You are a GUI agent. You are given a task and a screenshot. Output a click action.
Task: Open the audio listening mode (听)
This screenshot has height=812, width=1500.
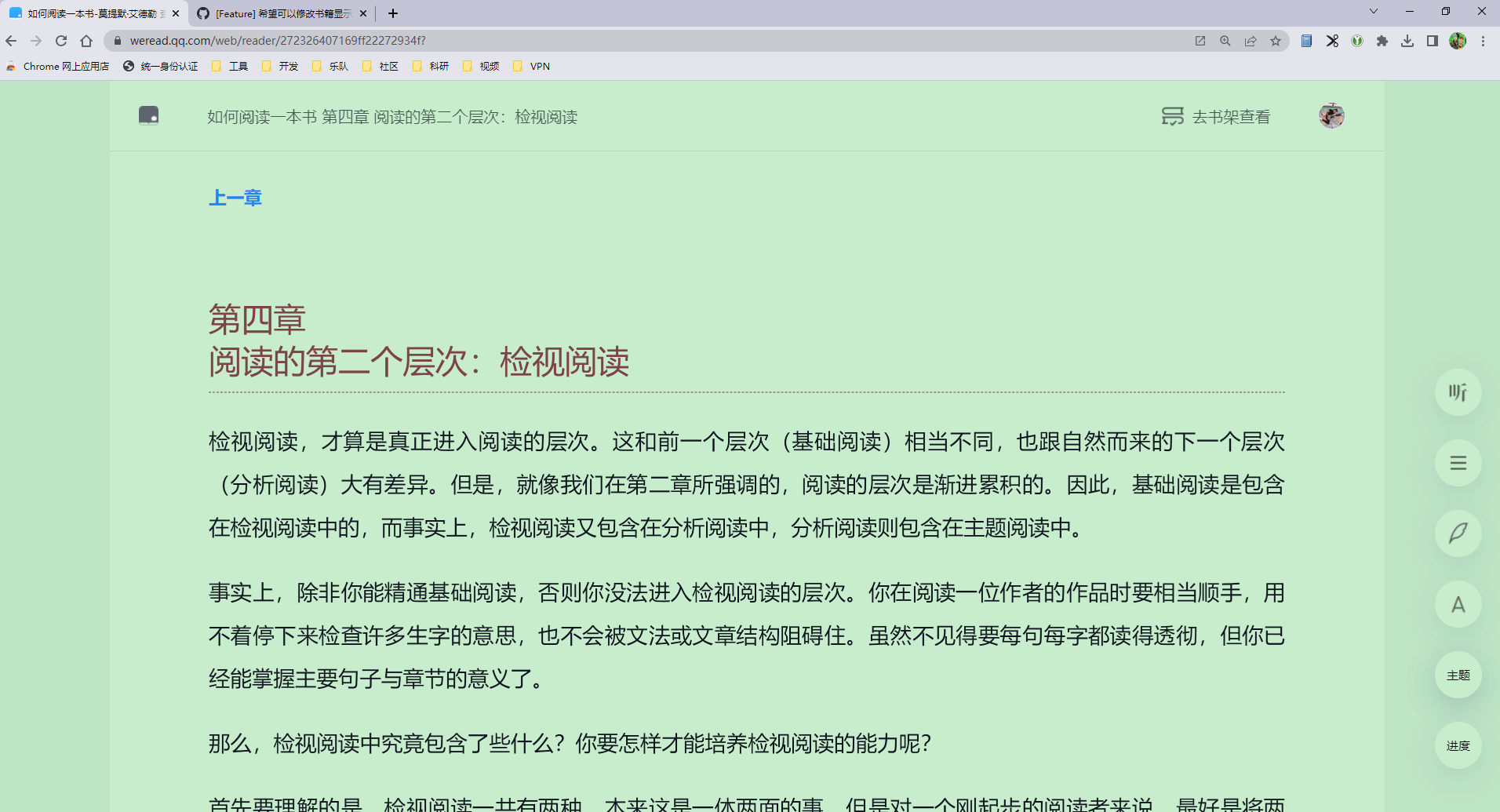click(1458, 392)
